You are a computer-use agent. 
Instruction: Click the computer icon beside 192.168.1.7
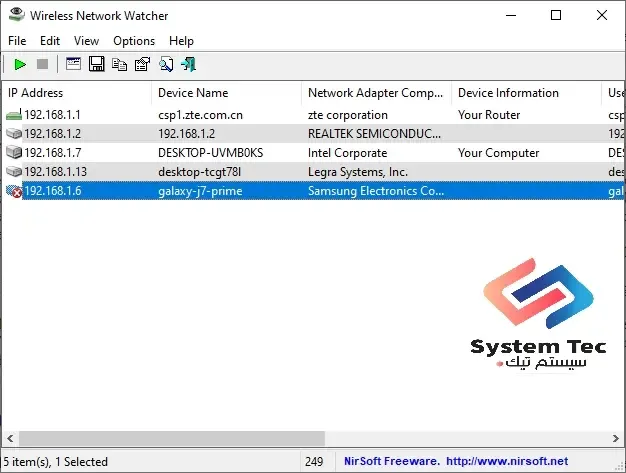pos(14,152)
